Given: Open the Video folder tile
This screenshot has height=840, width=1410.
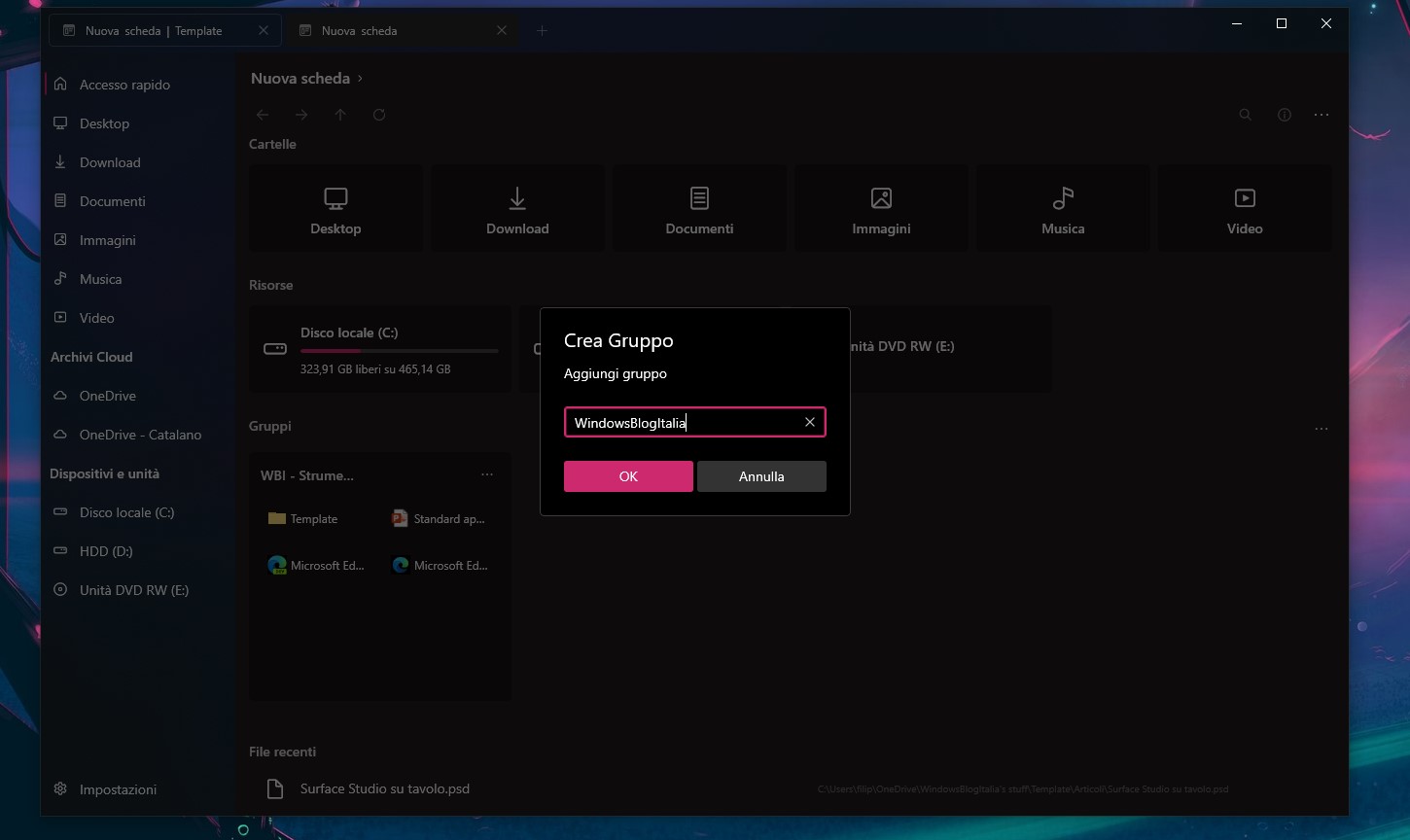Looking at the screenshot, I should click(1245, 208).
